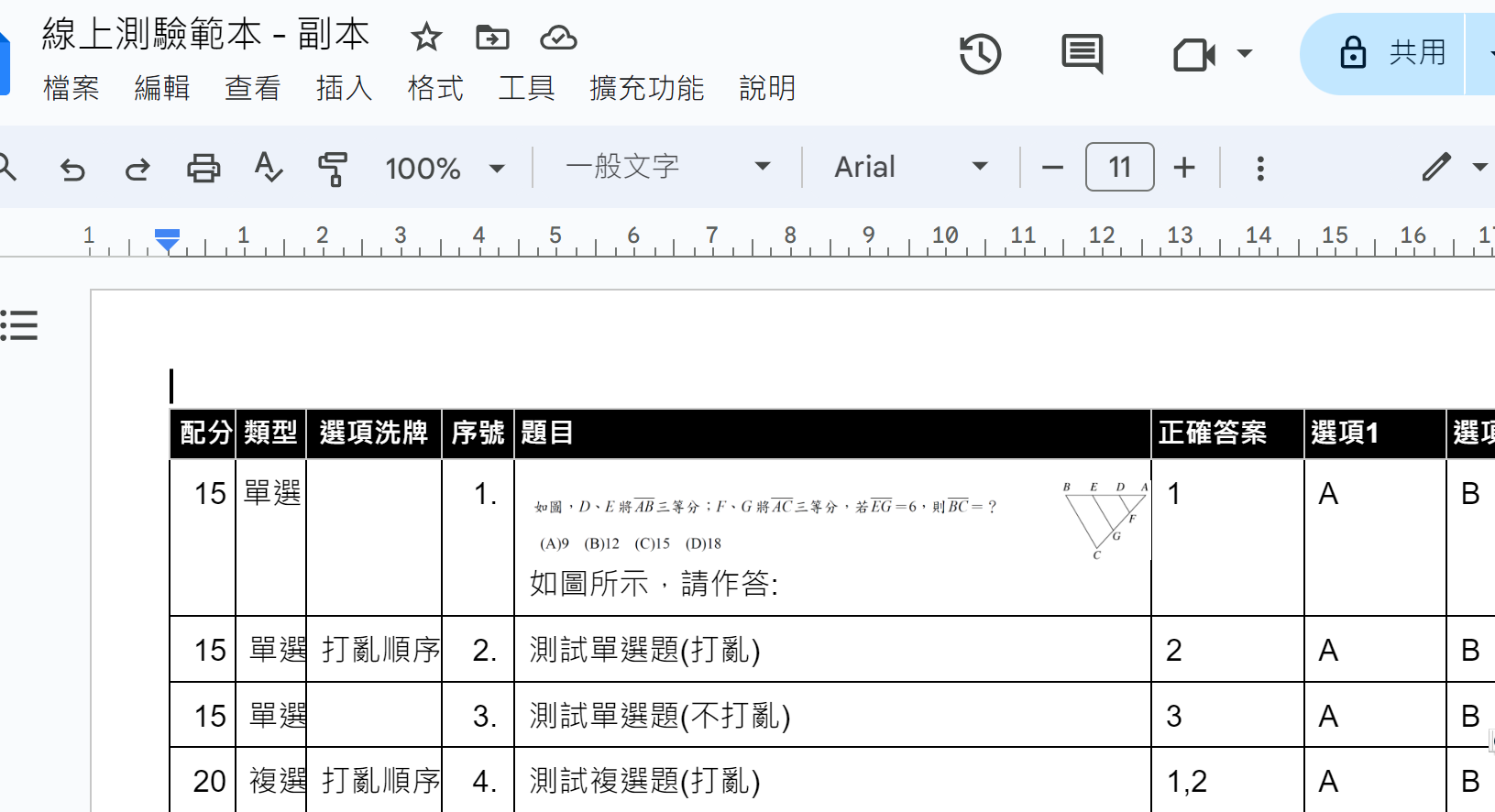Expand the 100% zoom dropdown
This screenshot has width=1495, height=812.
[445, 169]
